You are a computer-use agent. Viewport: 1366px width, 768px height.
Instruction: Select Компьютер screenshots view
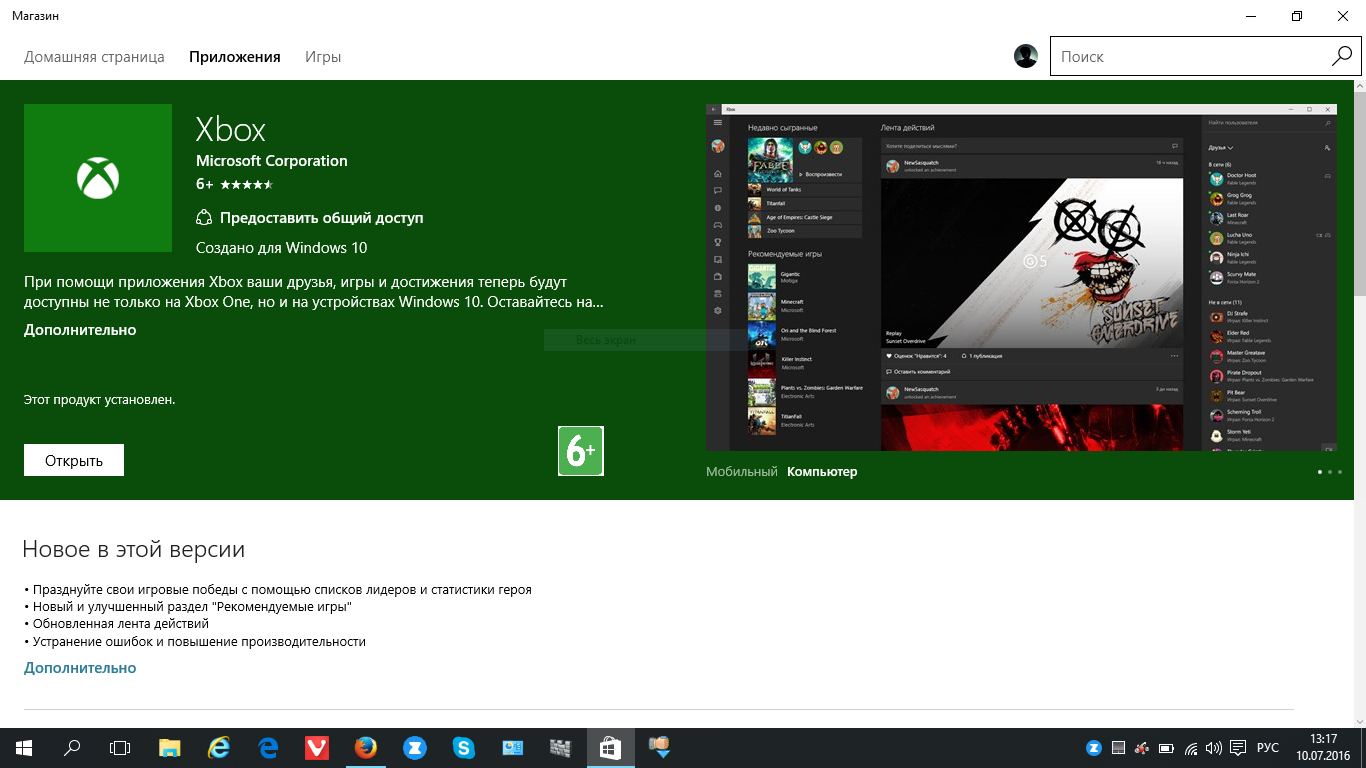(822, 472)
